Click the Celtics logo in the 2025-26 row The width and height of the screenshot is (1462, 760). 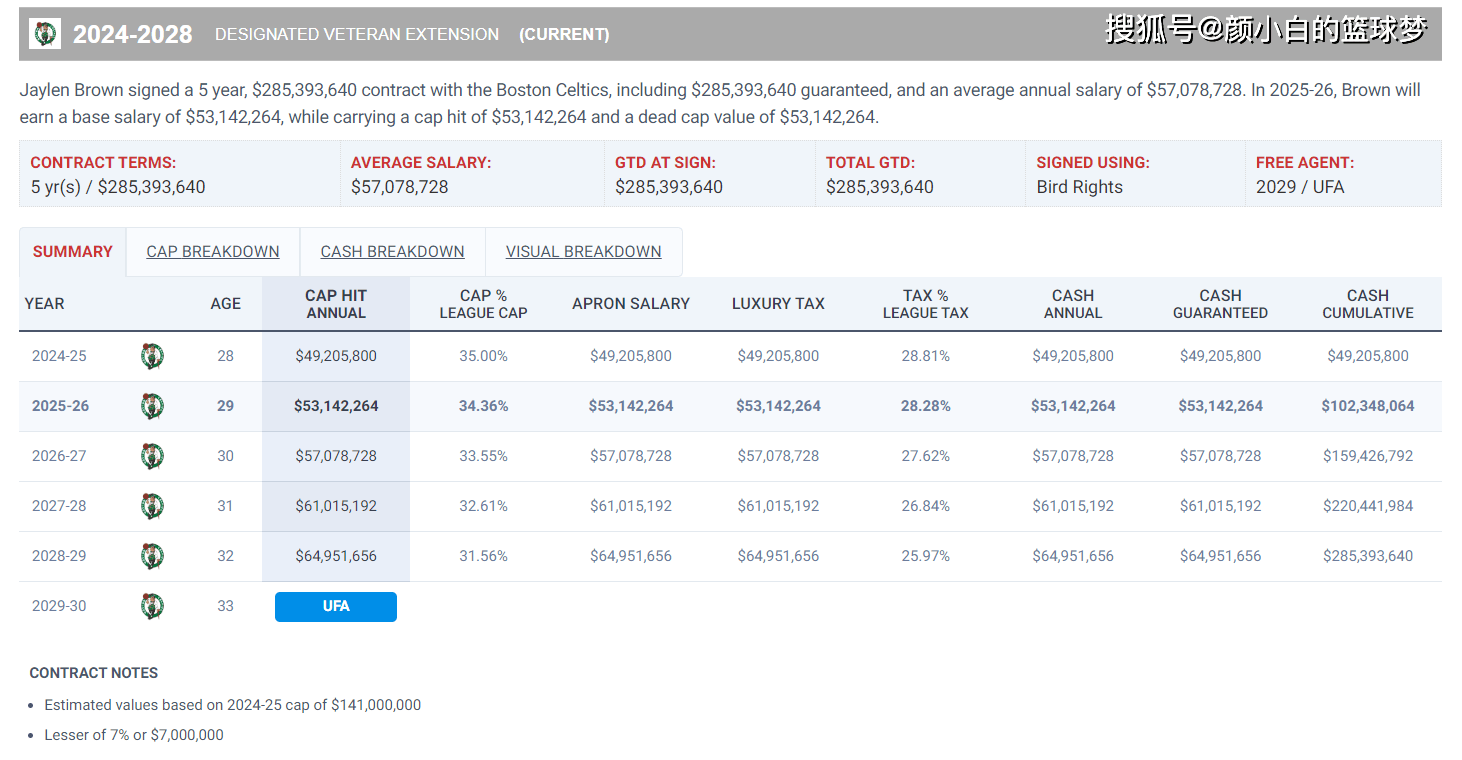pyautogui.click(x=152, y=406)
